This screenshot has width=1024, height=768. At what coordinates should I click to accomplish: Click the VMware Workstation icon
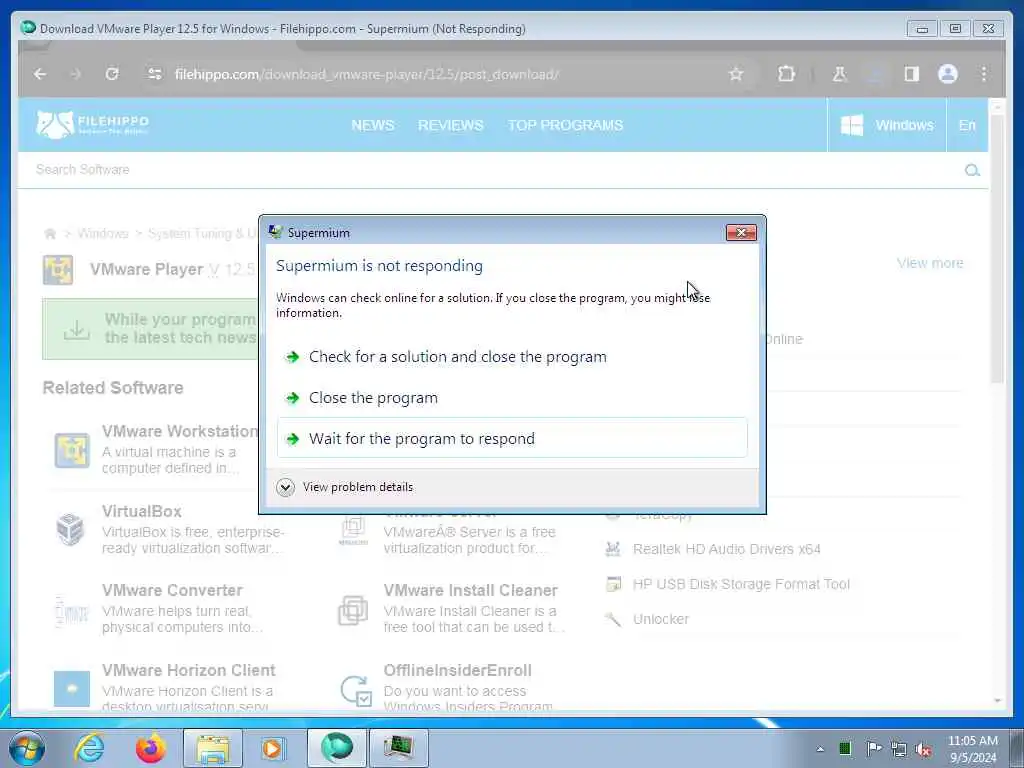[72, 450]
